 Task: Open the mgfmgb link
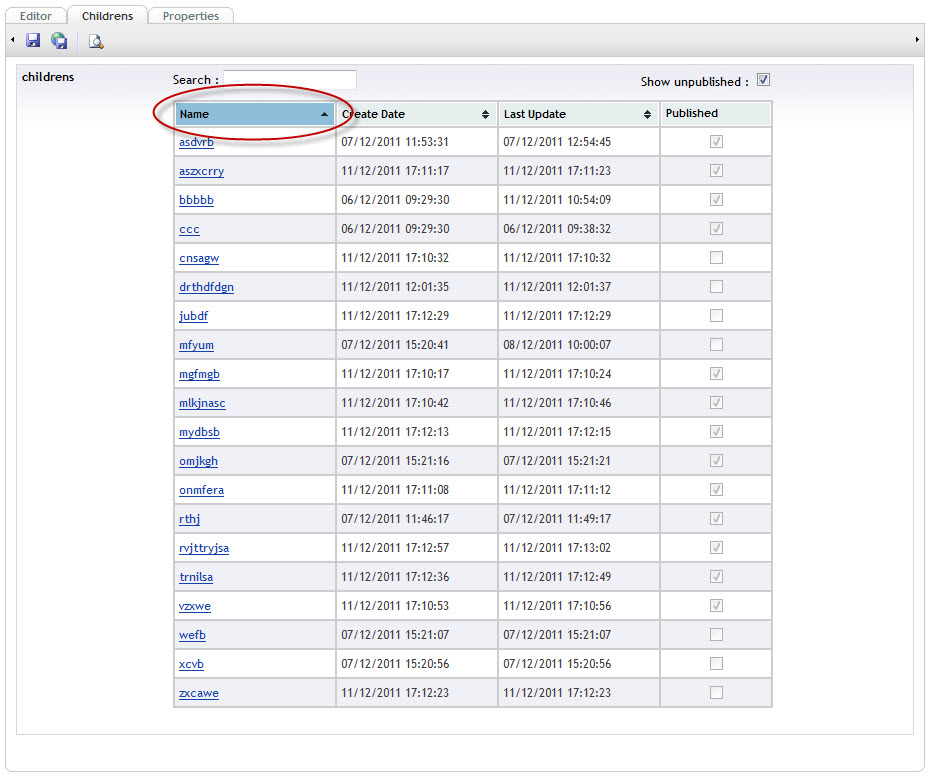click(199, 374)
